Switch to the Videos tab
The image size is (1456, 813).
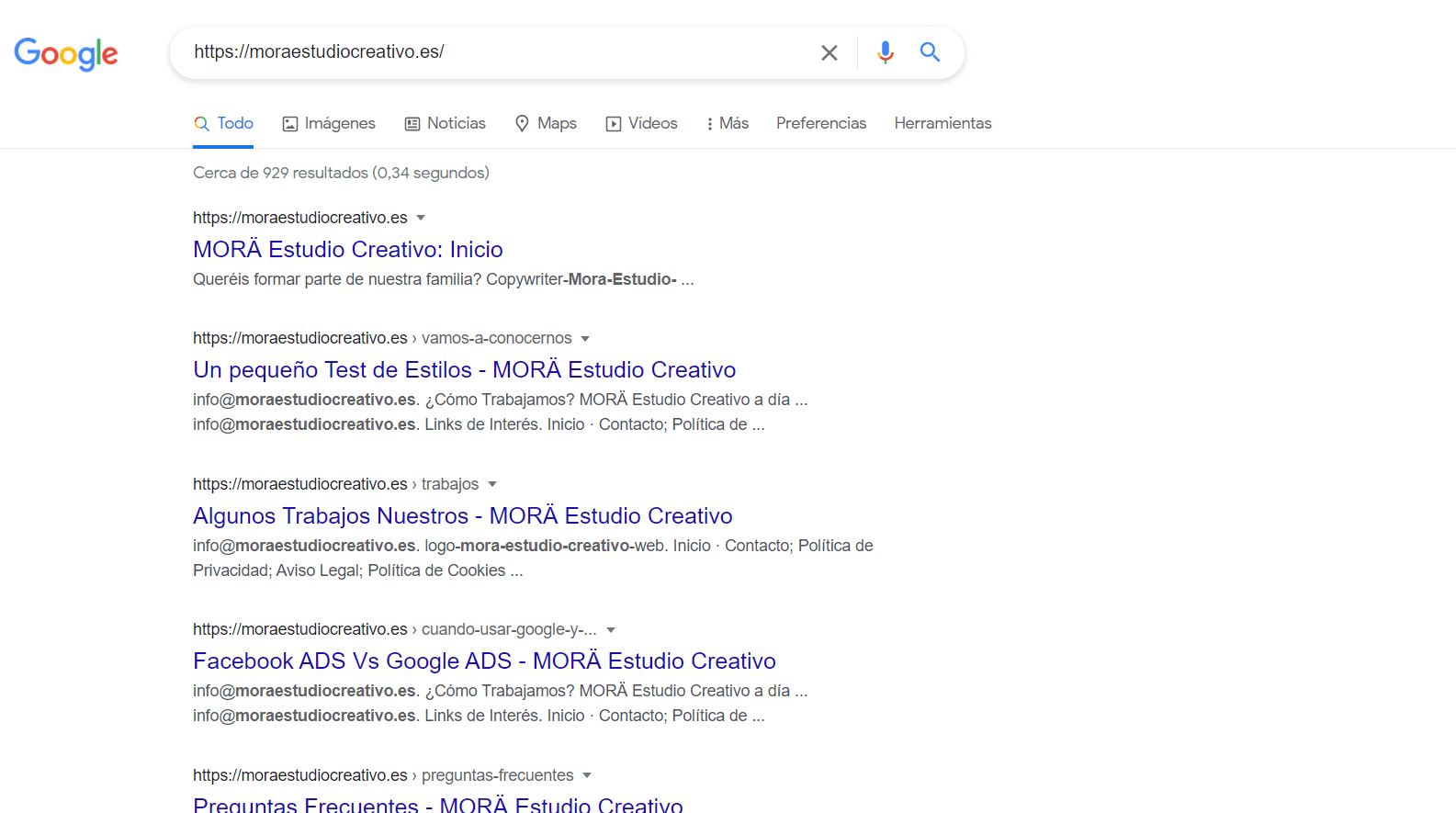pos(641,123)
